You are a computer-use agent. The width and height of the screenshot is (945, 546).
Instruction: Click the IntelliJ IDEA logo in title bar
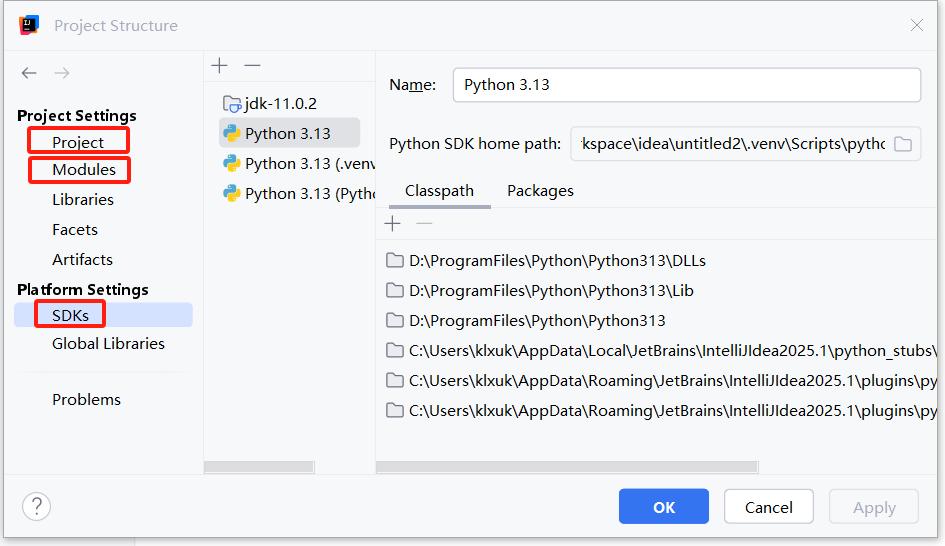tap(28, 25)
